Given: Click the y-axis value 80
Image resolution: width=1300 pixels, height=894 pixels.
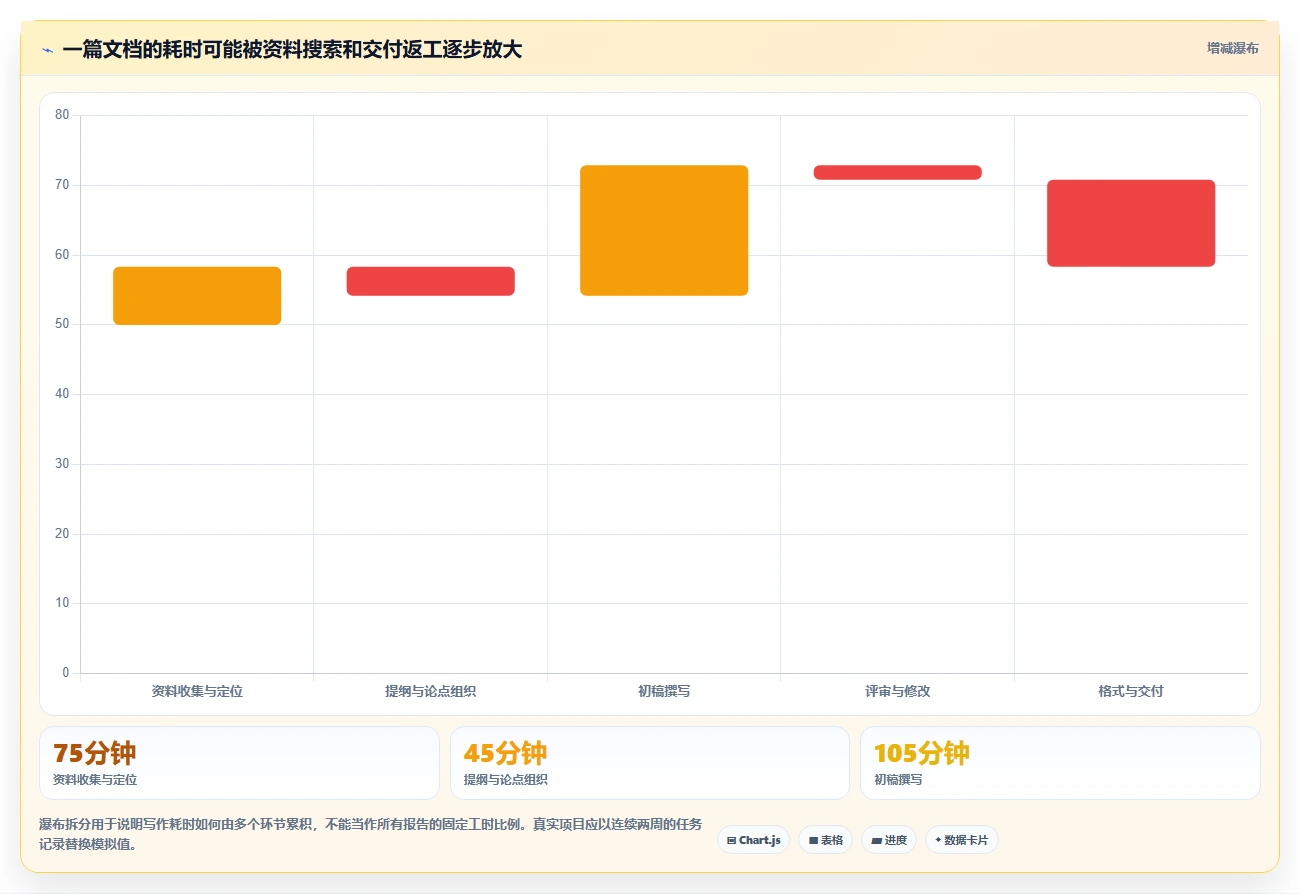Looking at the screenshot, I should pyautogui.click(x=62, y=115).
